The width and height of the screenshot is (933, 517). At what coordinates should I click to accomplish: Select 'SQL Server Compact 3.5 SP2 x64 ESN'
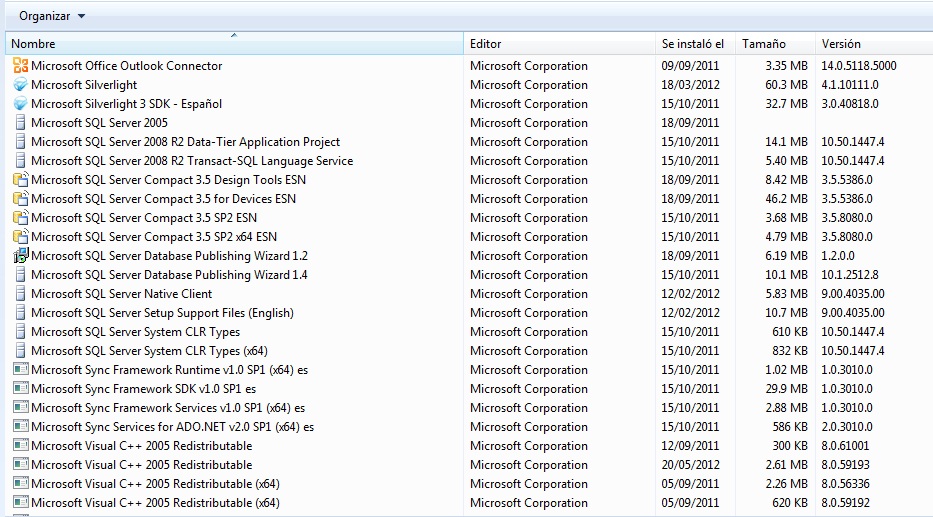[154, 237]
